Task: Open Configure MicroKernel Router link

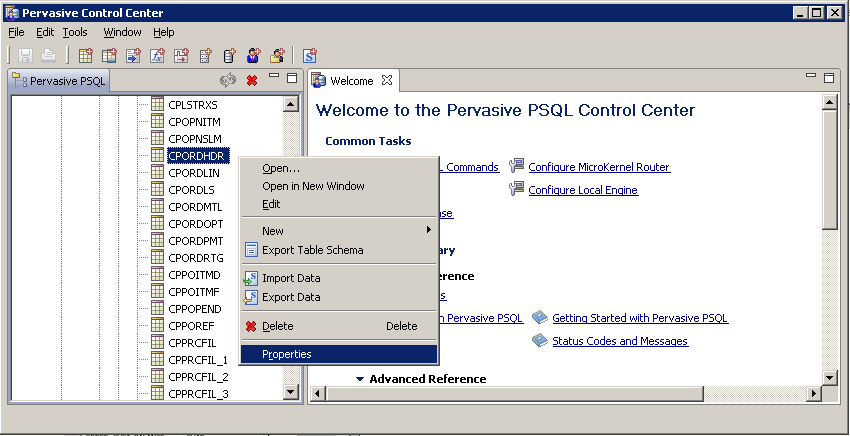Action: point(599,167)
